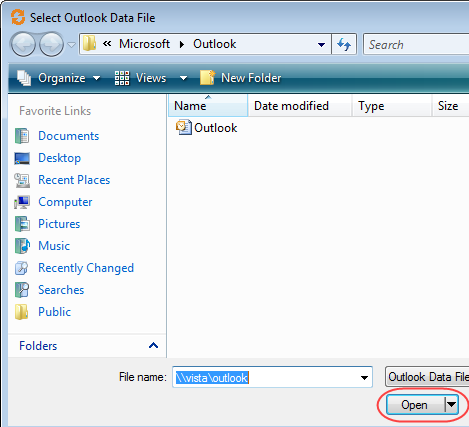Click the File name text field
Screen dimensions: 469x427
pos(272,377)
